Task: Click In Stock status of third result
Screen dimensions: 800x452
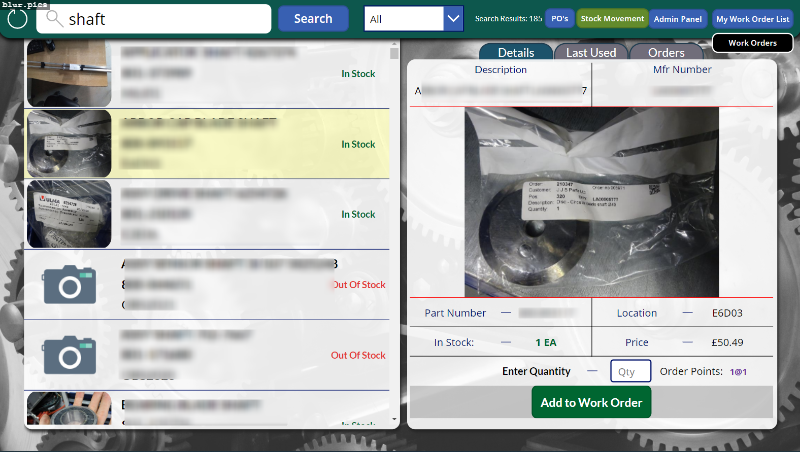Action: point(358,214)
